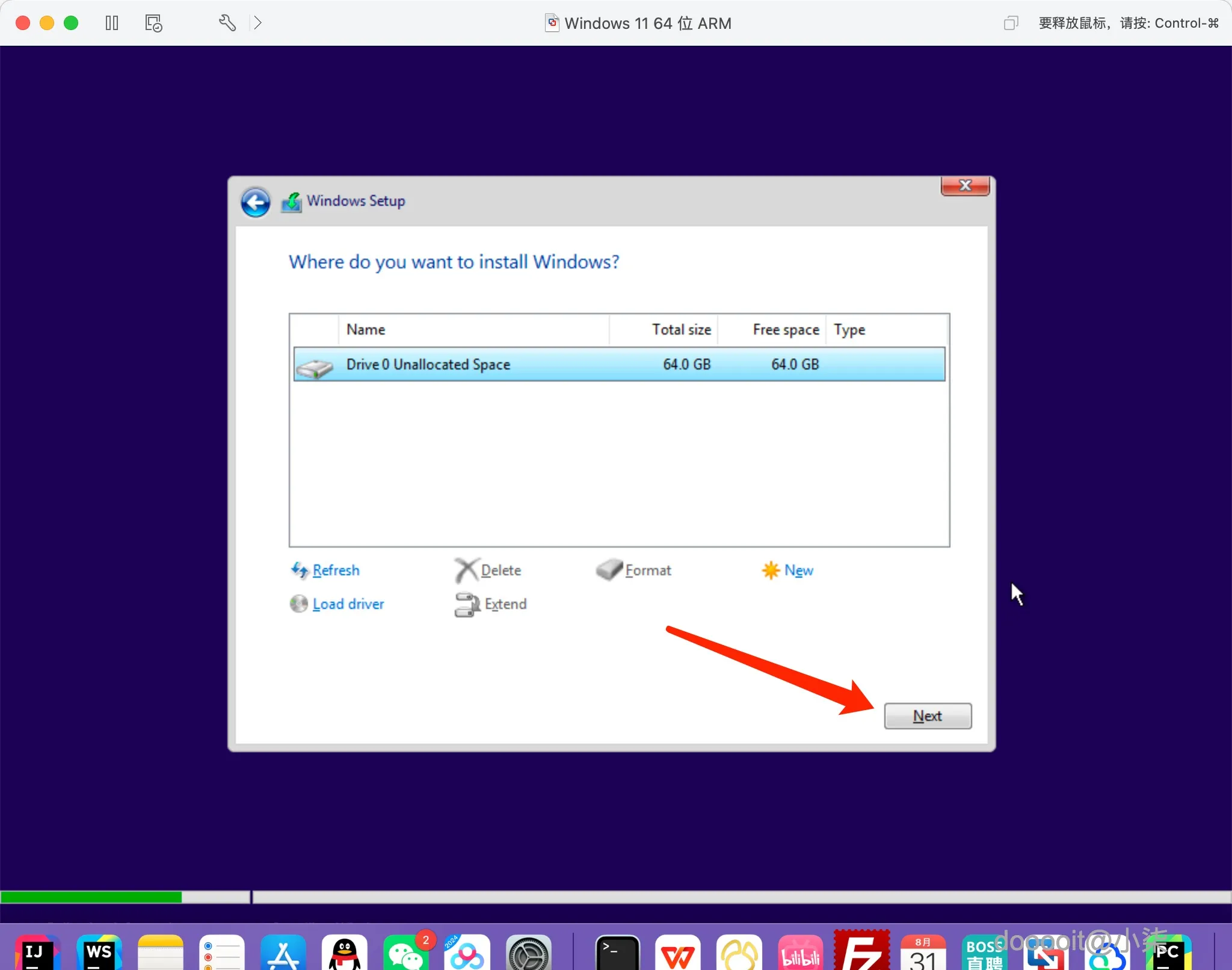Screen dimensions: 1232x970
Task: Open VM settings wrench icon
Action: pyautogui.click(x=227, y=23)
